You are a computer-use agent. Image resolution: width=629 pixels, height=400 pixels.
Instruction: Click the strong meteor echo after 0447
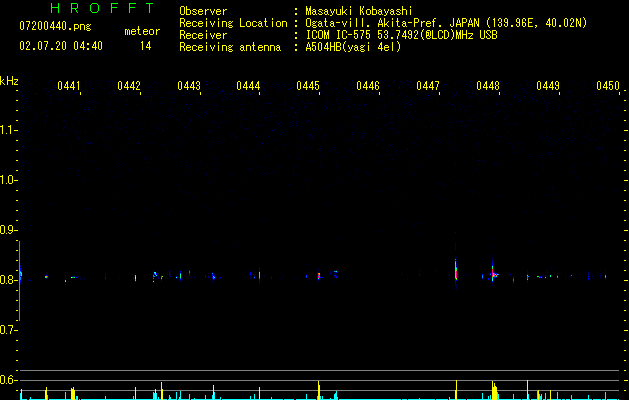(x=456, y=269)
